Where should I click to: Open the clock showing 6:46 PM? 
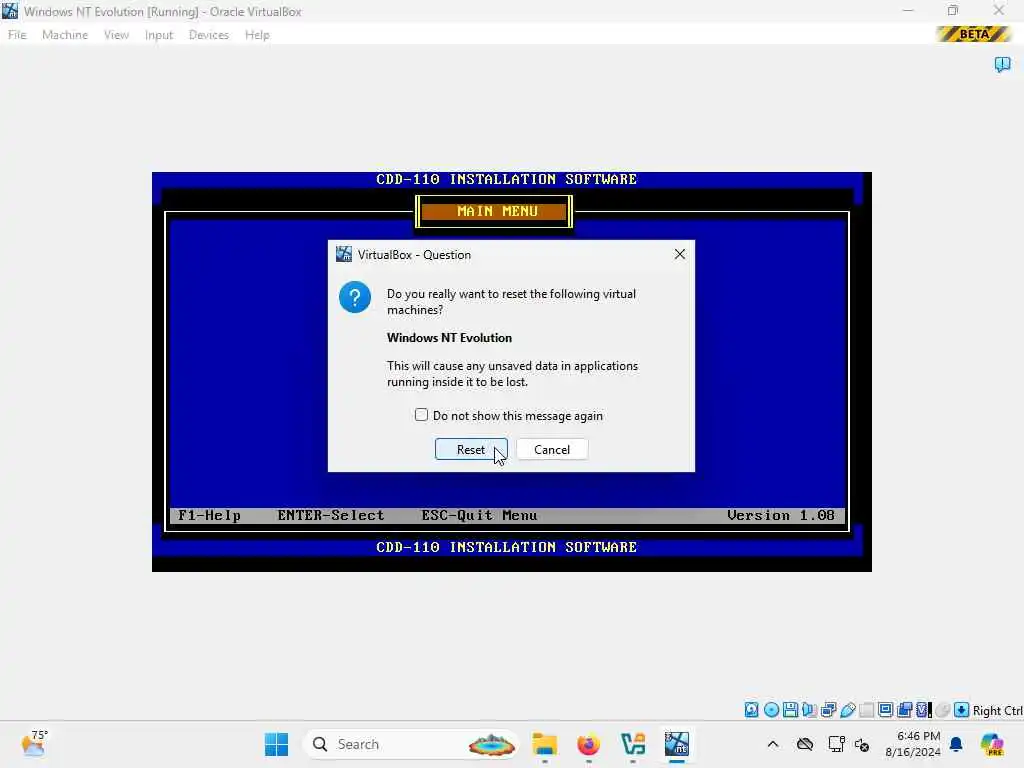913,744
